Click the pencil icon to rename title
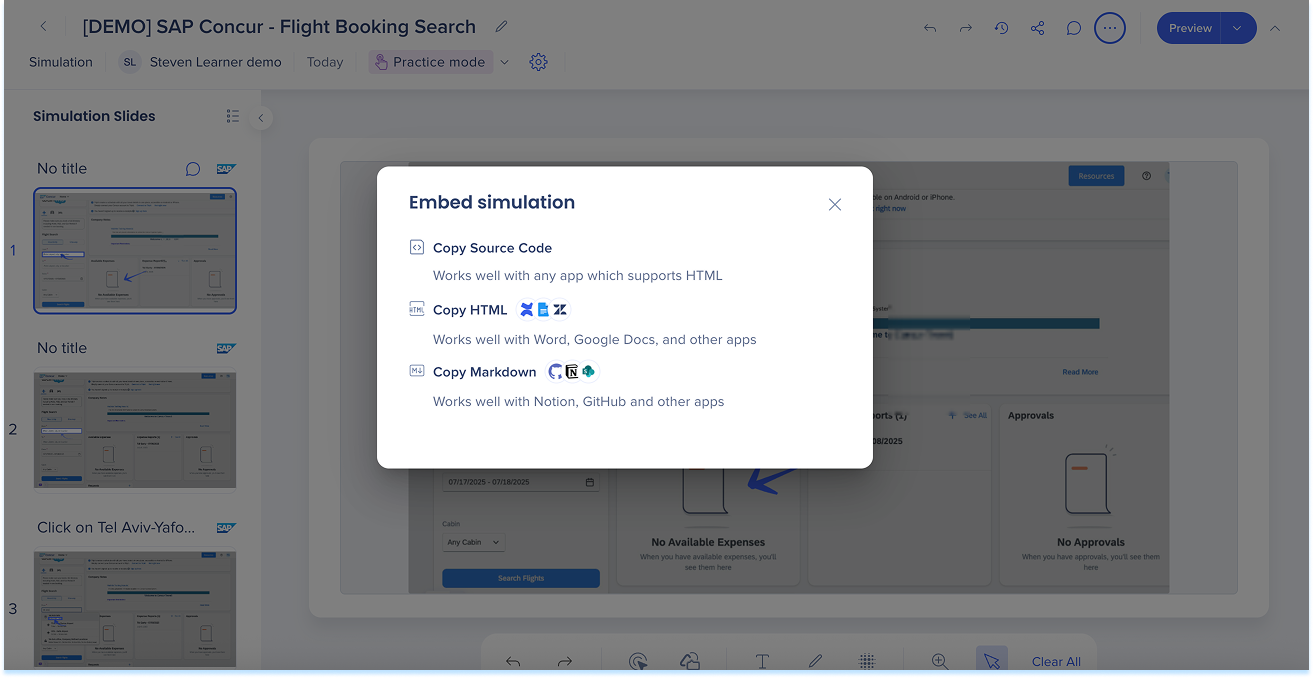 tap(502, 27)
